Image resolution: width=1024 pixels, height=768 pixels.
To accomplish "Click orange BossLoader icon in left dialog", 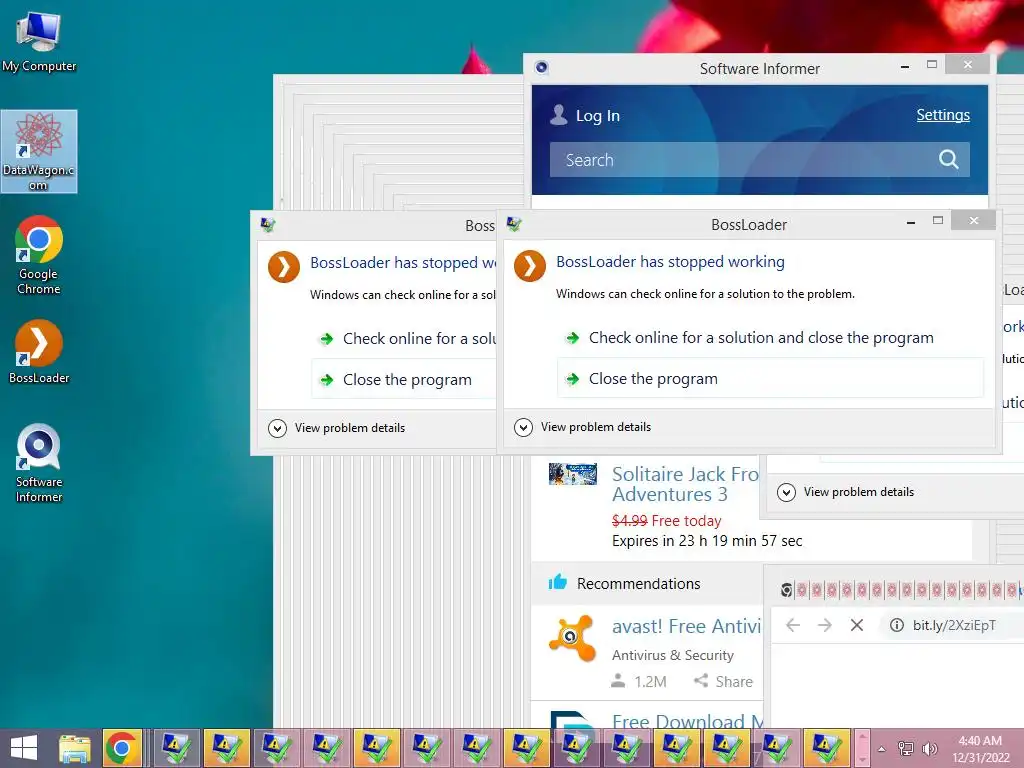I will [283, 267].
